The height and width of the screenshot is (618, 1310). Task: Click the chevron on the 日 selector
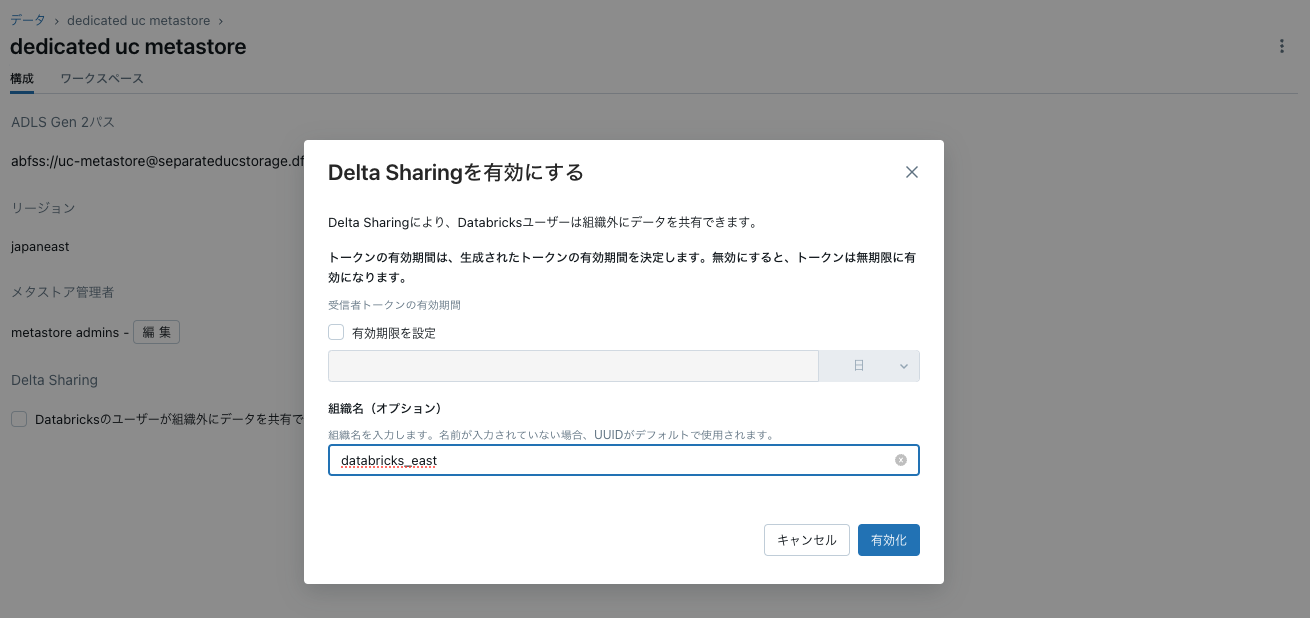pyautogui.click(x=903, y=366)
